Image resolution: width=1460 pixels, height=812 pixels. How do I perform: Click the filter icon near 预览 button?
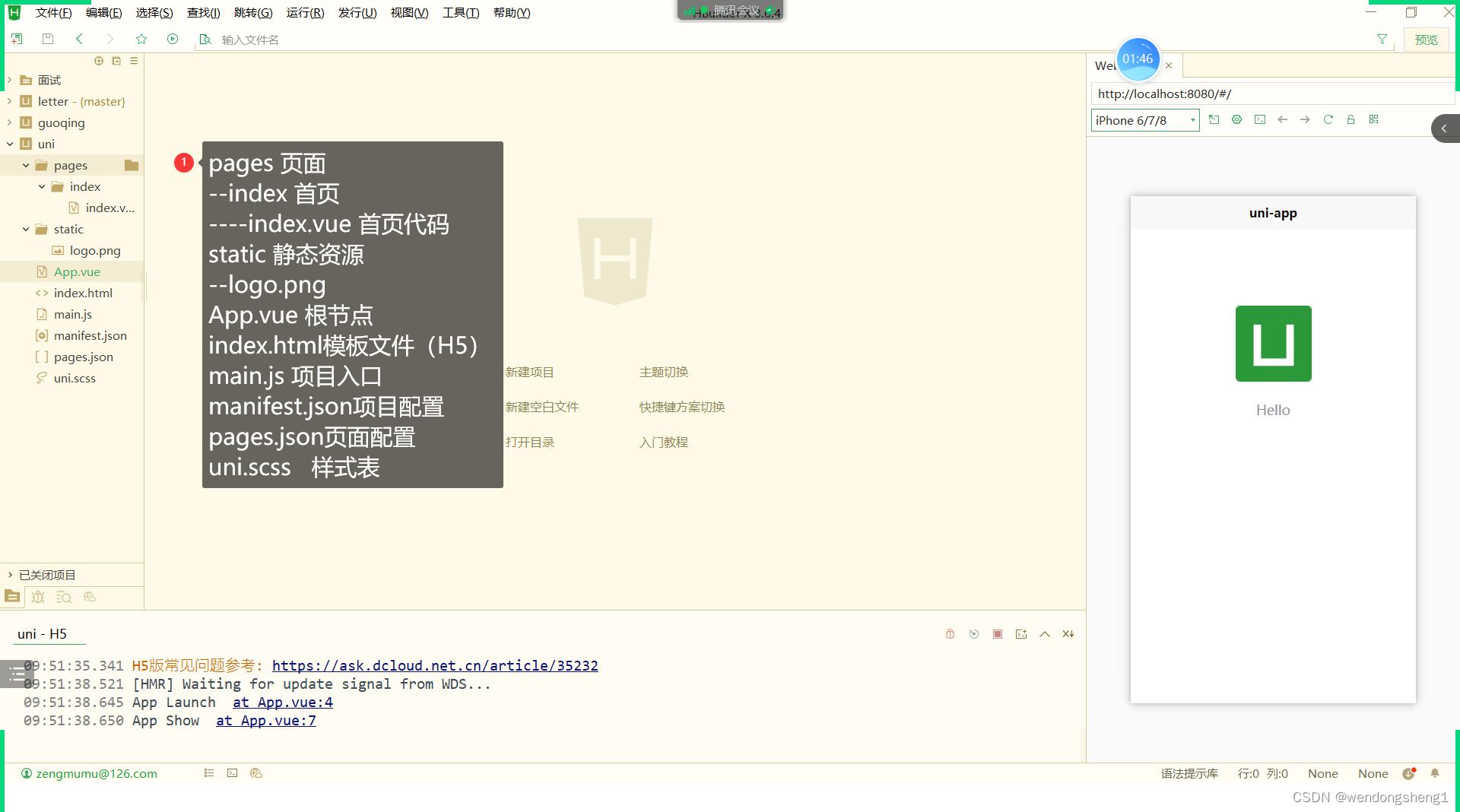(1382, 39)
